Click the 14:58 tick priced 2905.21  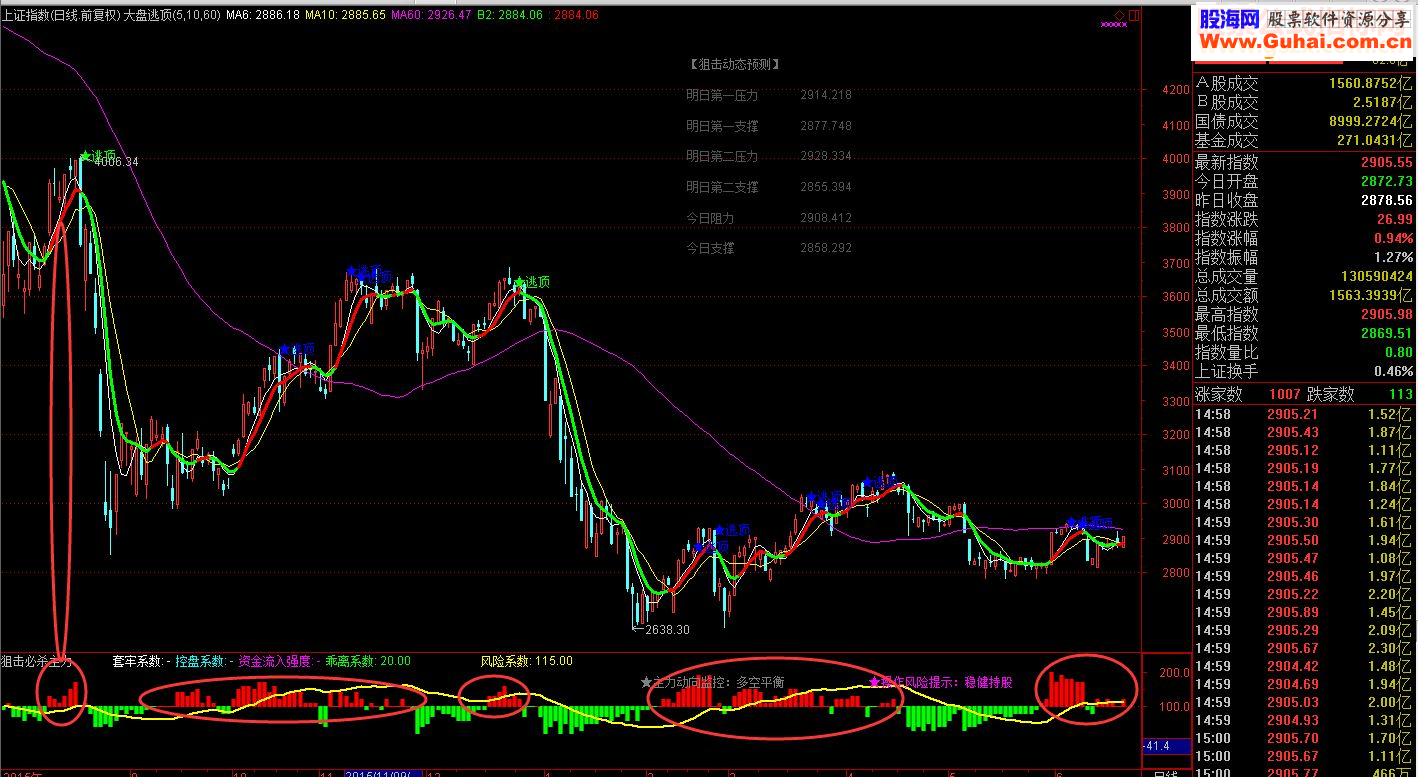click(1304, 414)
